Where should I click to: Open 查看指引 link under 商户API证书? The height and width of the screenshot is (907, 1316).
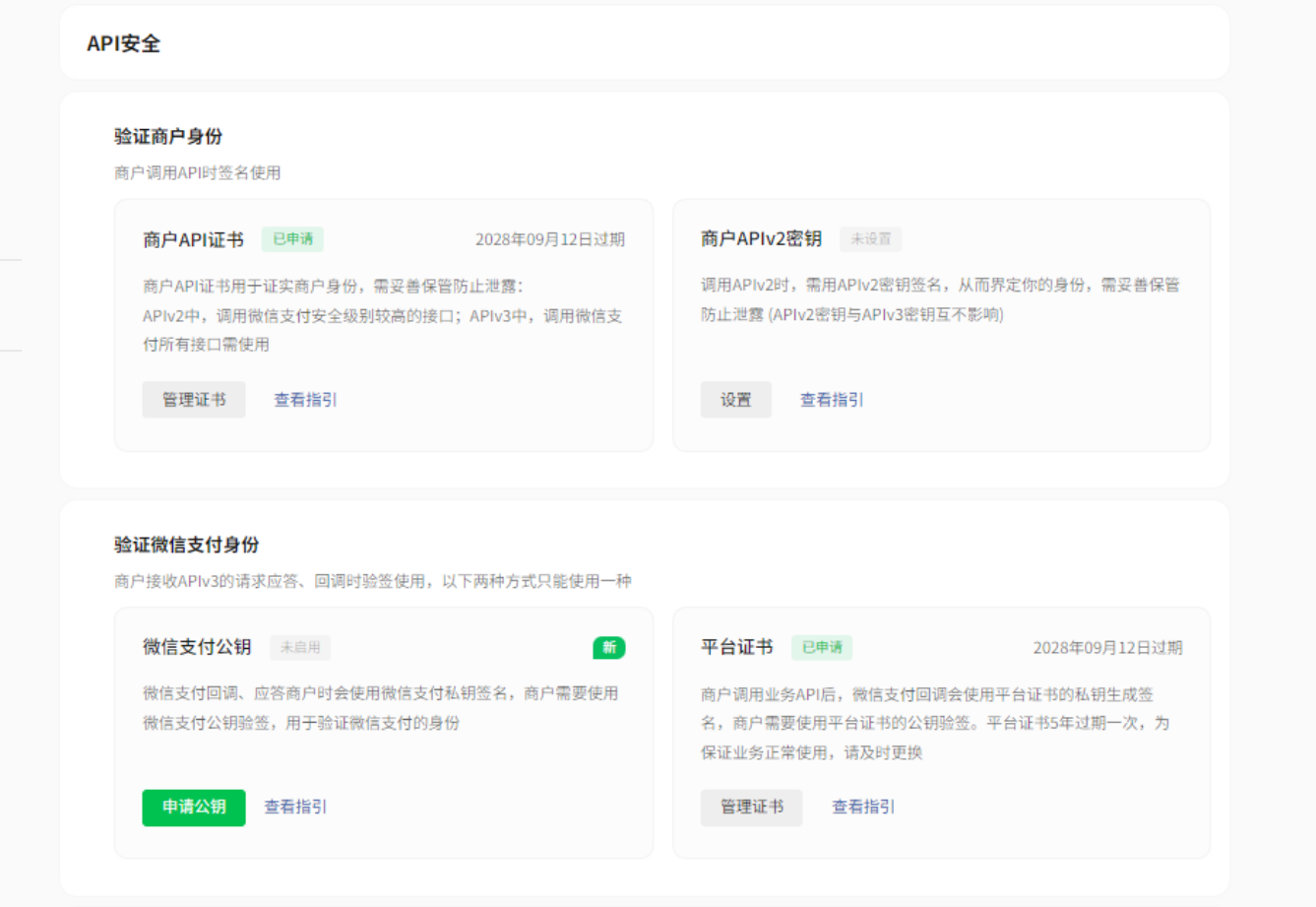coord(305,400)
